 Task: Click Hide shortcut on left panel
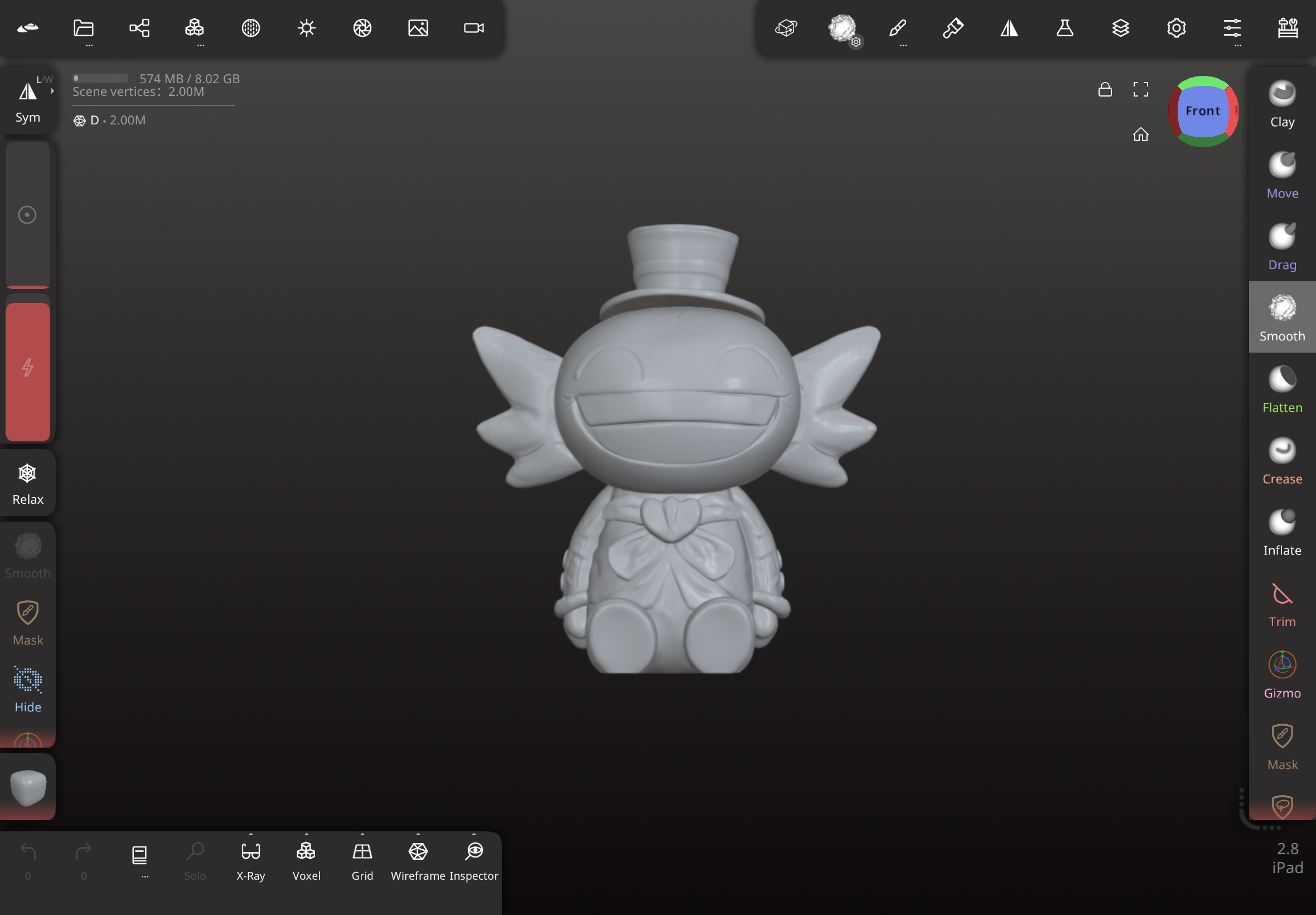27,690
